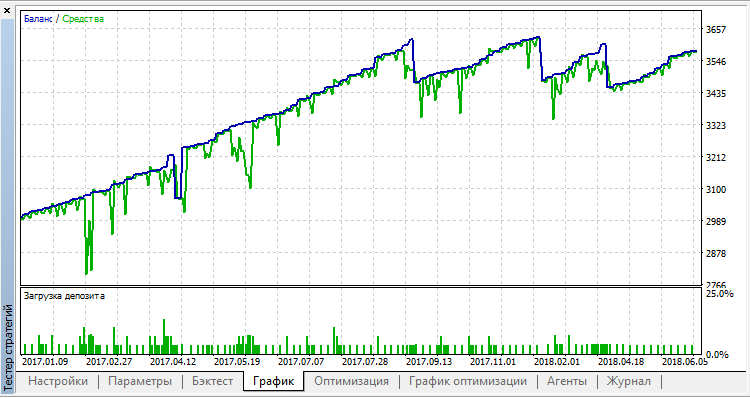This screenshot has height=398, width=750.
Task: Click the 2017.09.13 date label
Action: tap(429, 362)
